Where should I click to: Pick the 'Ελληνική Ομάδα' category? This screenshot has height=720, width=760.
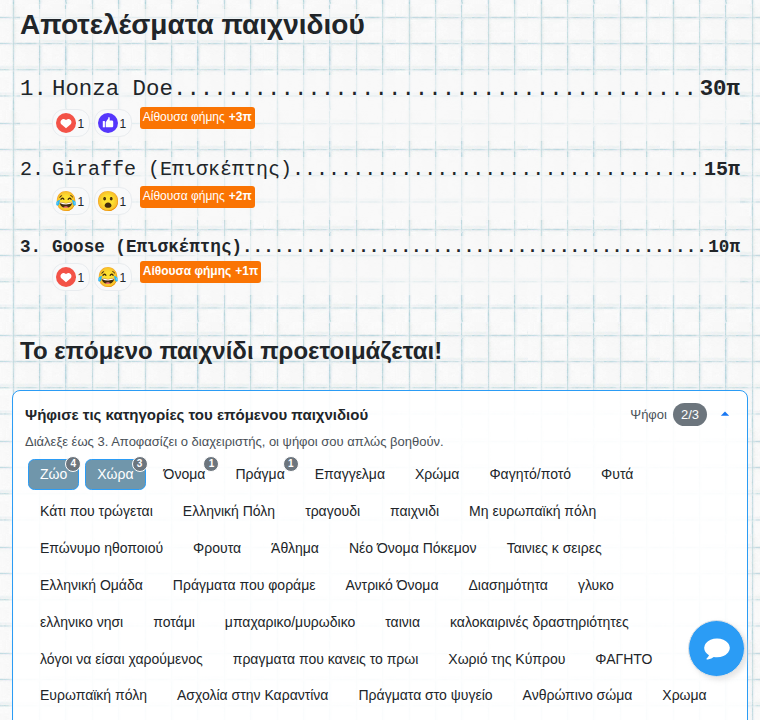91,585
